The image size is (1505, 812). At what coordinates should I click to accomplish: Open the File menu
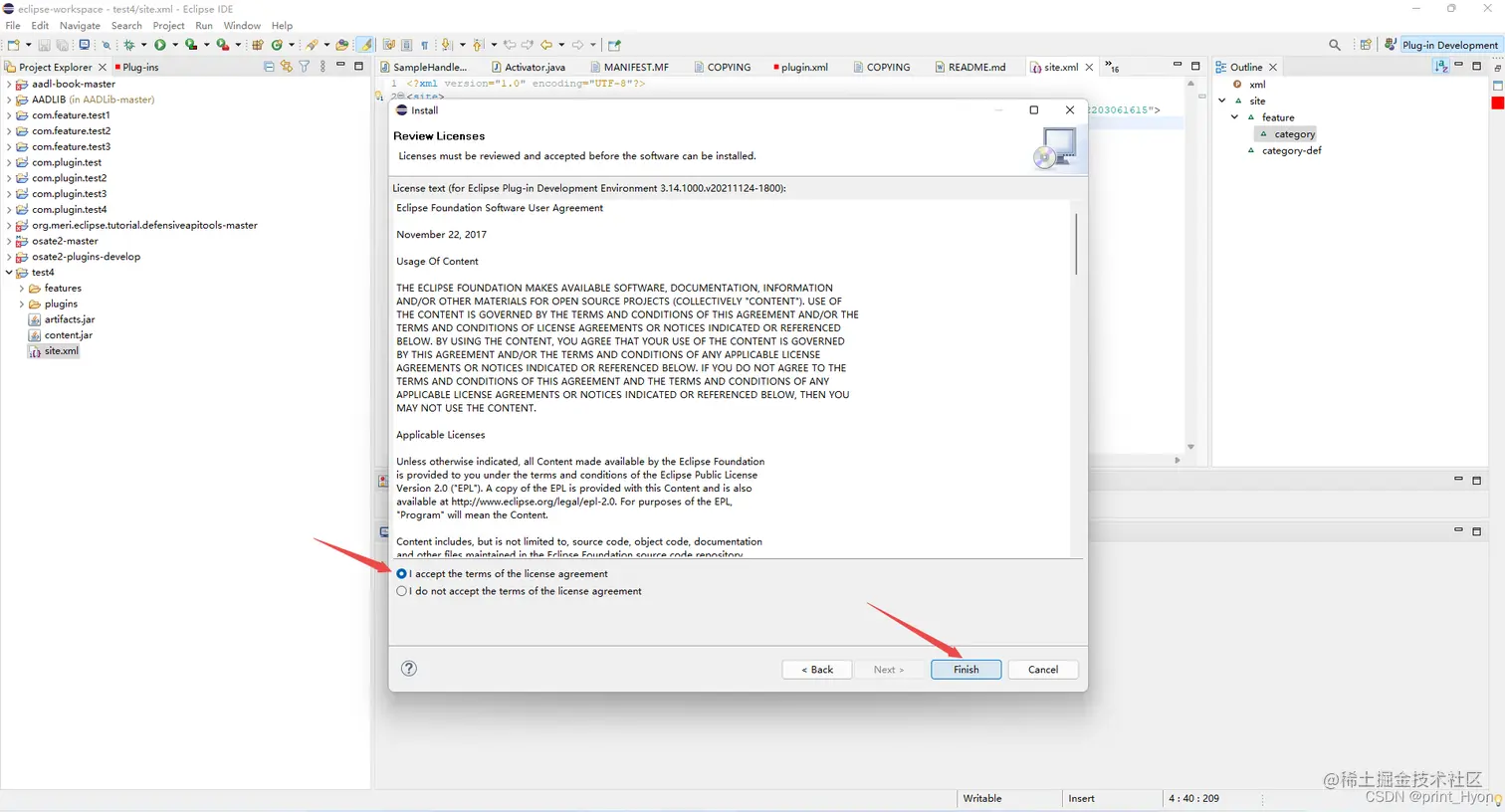[x=13, y=26]
